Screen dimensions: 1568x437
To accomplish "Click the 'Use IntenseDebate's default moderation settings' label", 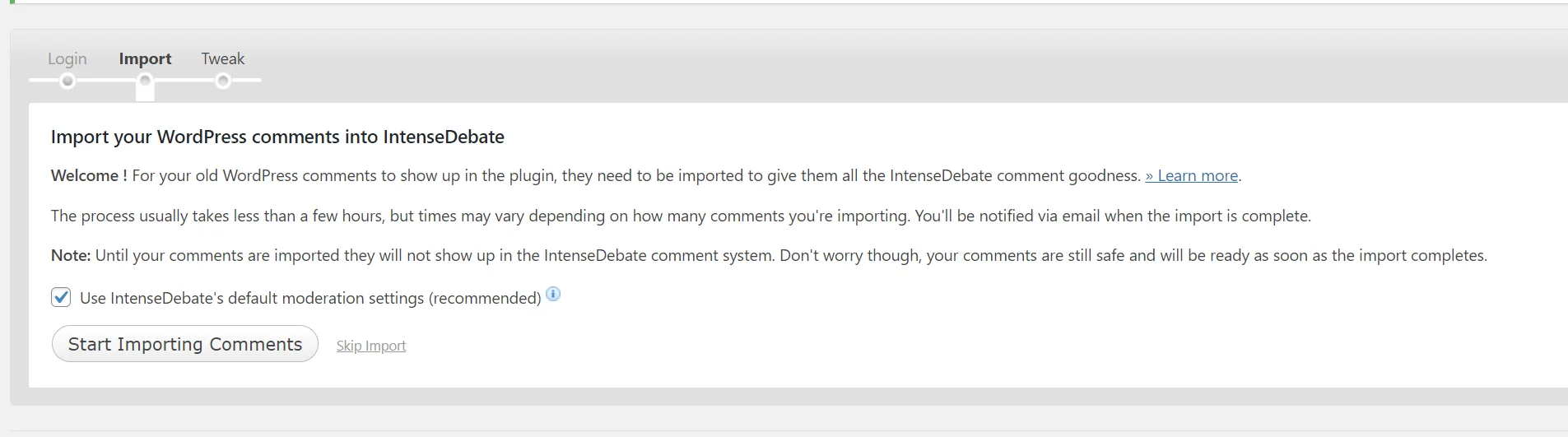I will tap(310, 298).
